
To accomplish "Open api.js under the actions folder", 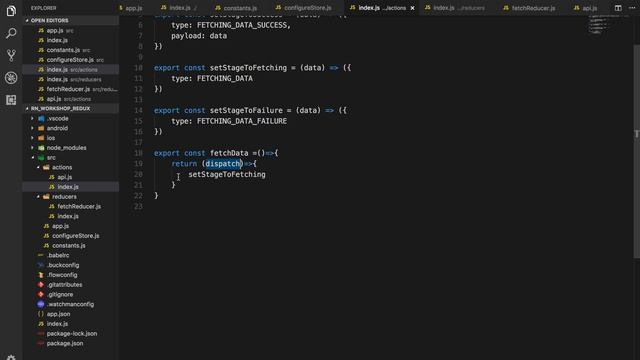I will coord(71,177).
